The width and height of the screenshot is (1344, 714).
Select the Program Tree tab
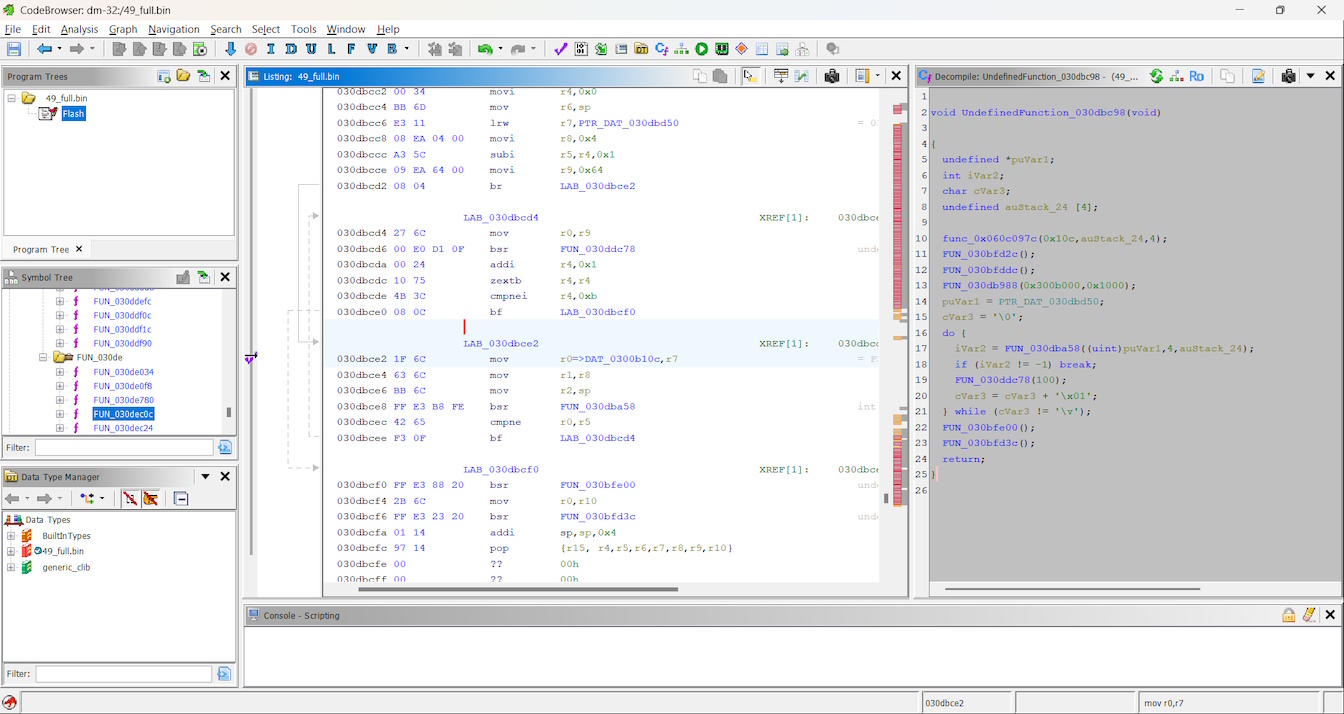(x=41, y=249)
